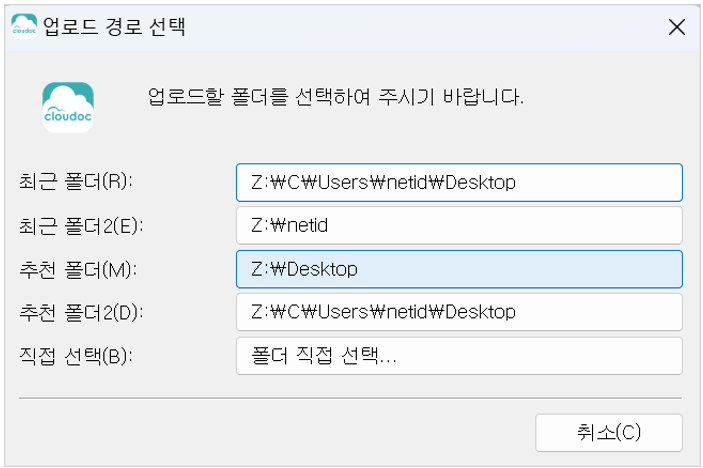The width and height of the screenshot is (703, 468).
Task: Cancel with the 취소(C) button
Action: coord(609,433)
